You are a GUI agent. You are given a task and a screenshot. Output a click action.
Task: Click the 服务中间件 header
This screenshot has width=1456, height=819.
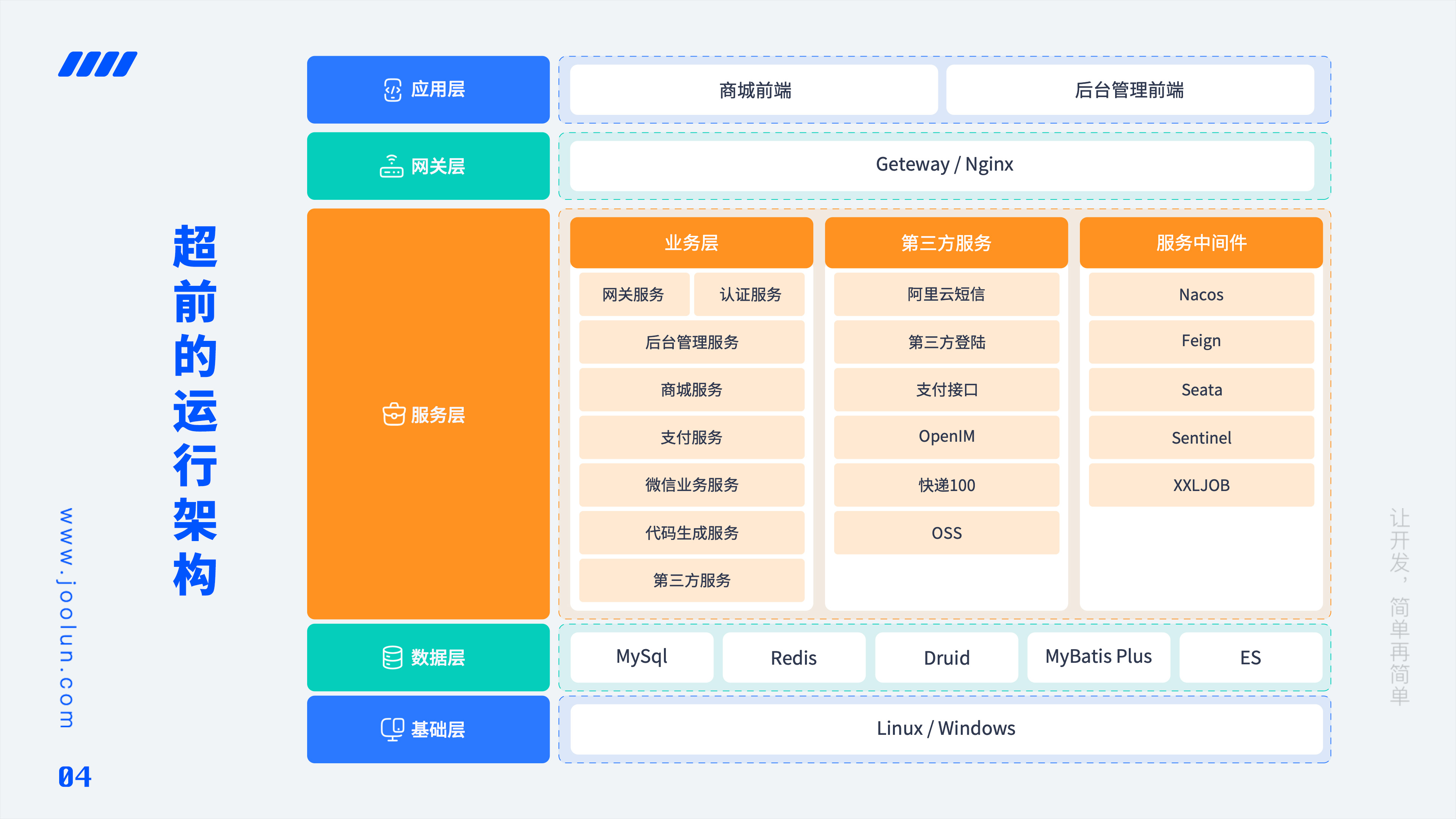1201,243
